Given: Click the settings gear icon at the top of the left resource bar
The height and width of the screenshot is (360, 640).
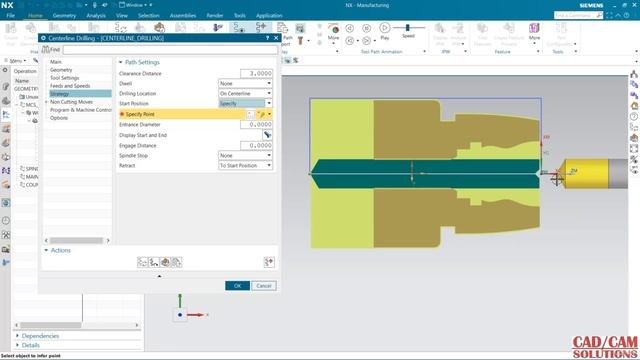Looking at the screenshot, I should tap(5, 70).
